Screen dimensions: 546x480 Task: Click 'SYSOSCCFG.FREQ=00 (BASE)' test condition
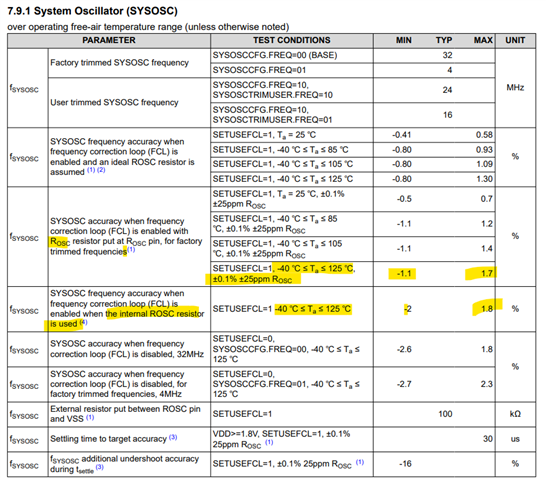point(275,55)
